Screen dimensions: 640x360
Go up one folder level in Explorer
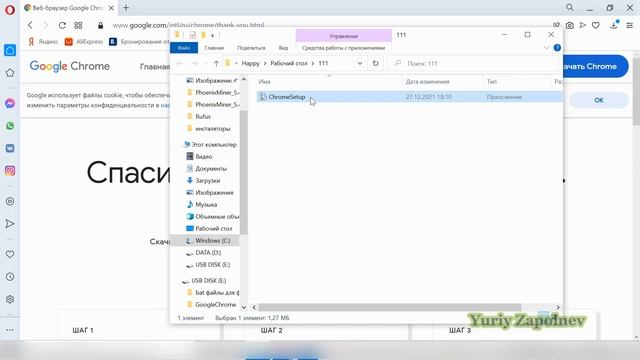(x=216, y=63)
